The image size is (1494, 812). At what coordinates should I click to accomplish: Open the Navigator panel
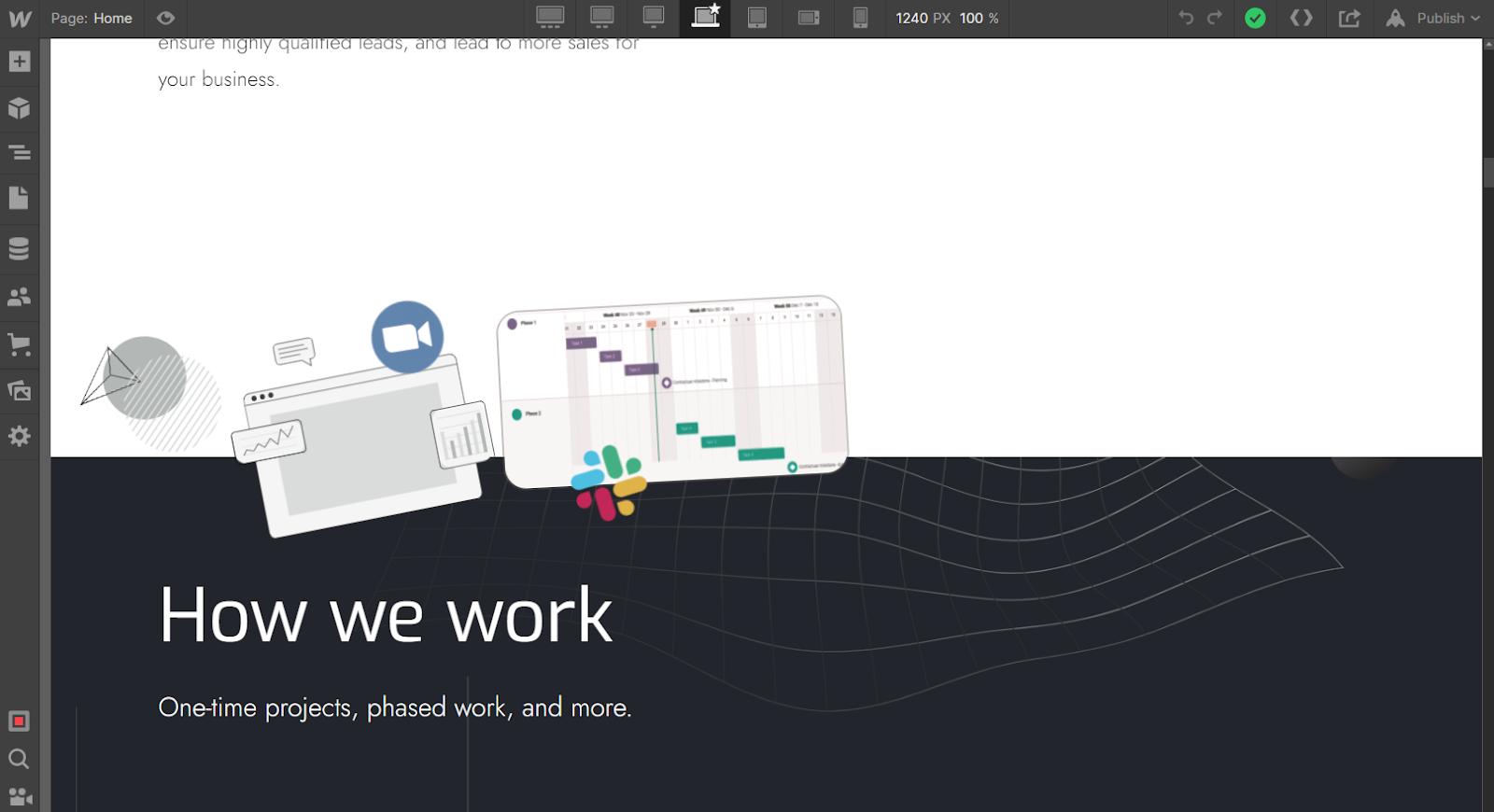tap(20, 152)
